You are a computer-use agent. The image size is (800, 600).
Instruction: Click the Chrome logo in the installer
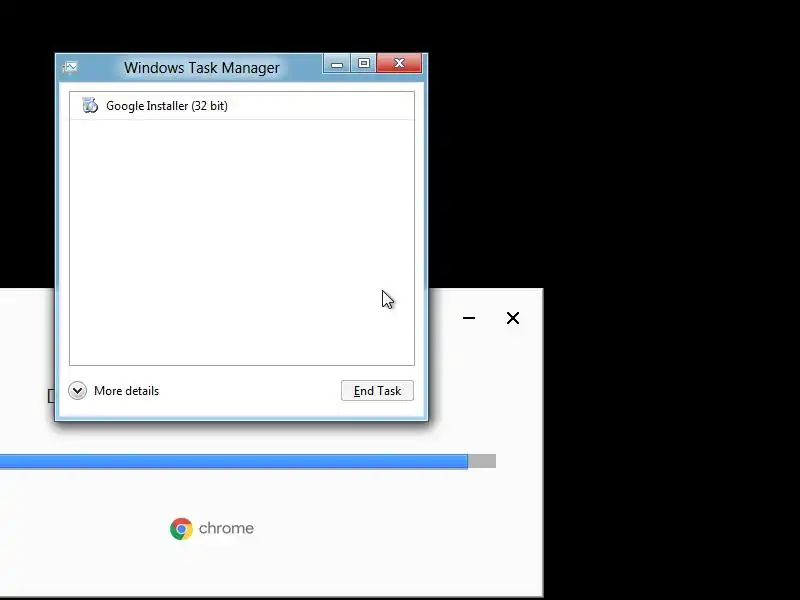coord(181,529)
